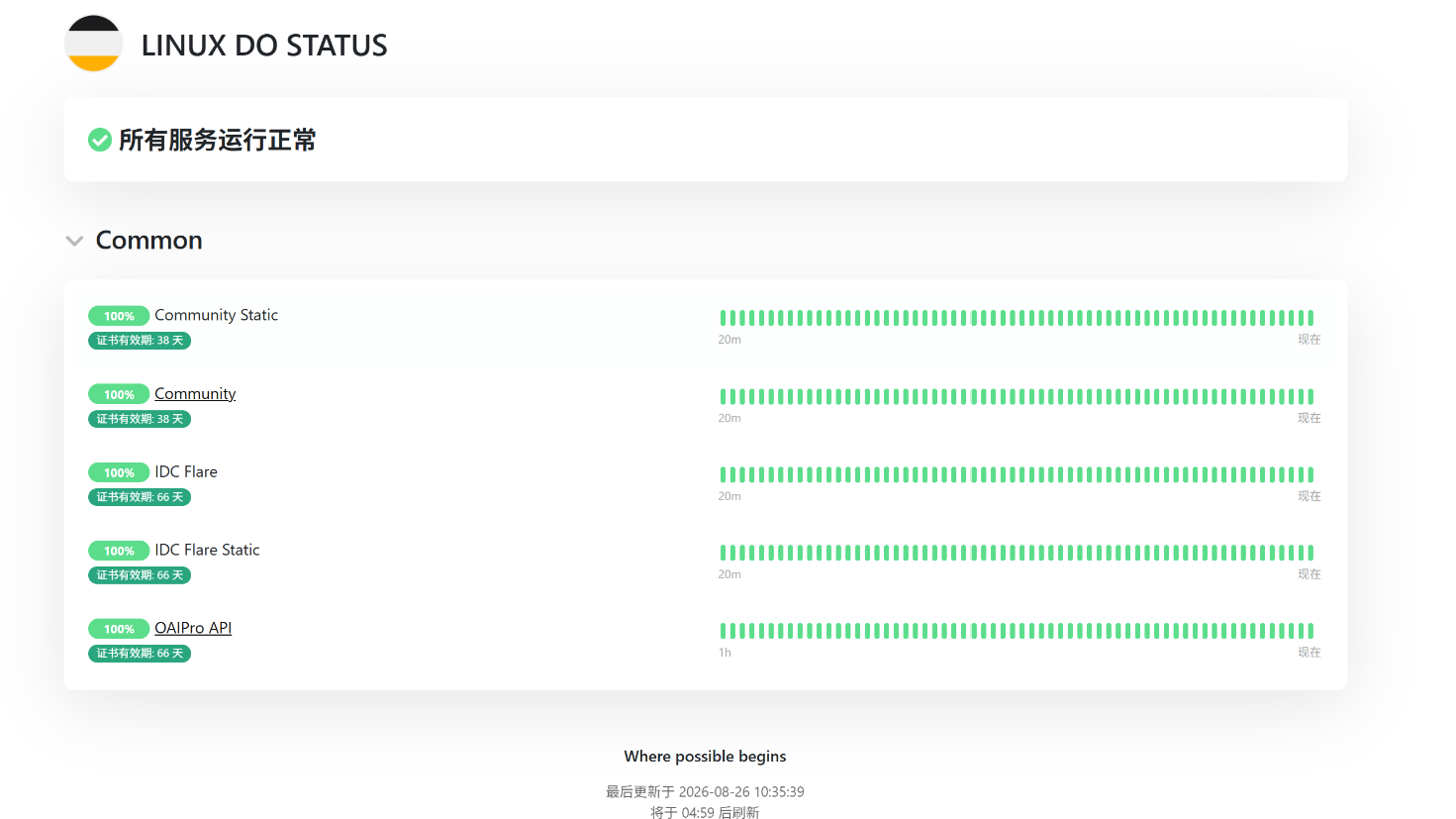1456x819 pixels.
Task: Click the Where possible begins footer text
Action: 705,757
